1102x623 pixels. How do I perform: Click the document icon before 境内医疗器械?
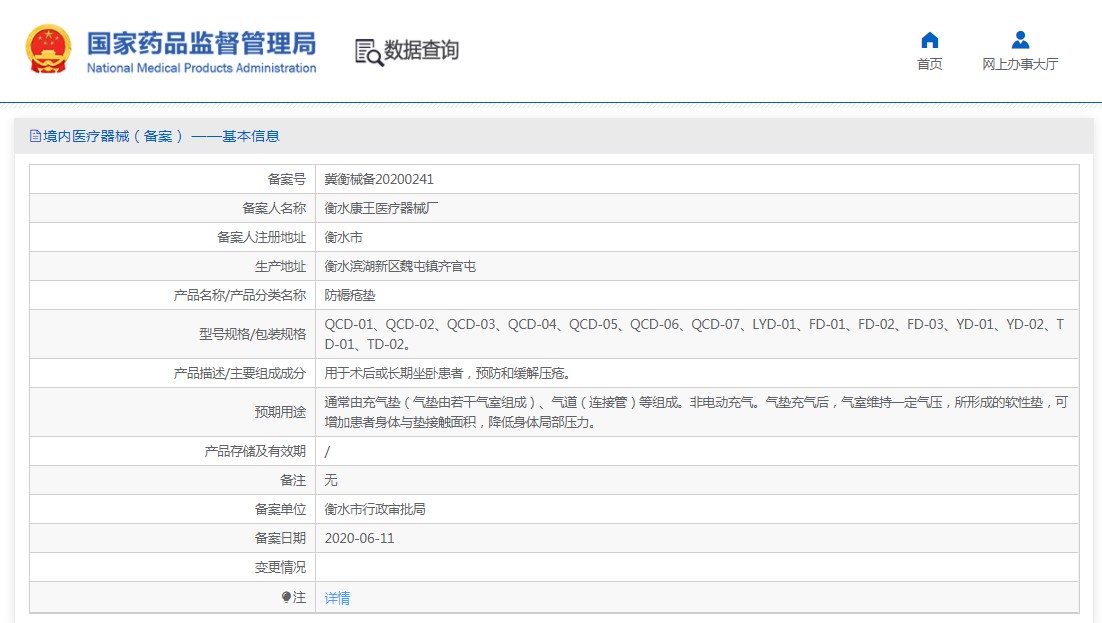click(x=35, y=136)
